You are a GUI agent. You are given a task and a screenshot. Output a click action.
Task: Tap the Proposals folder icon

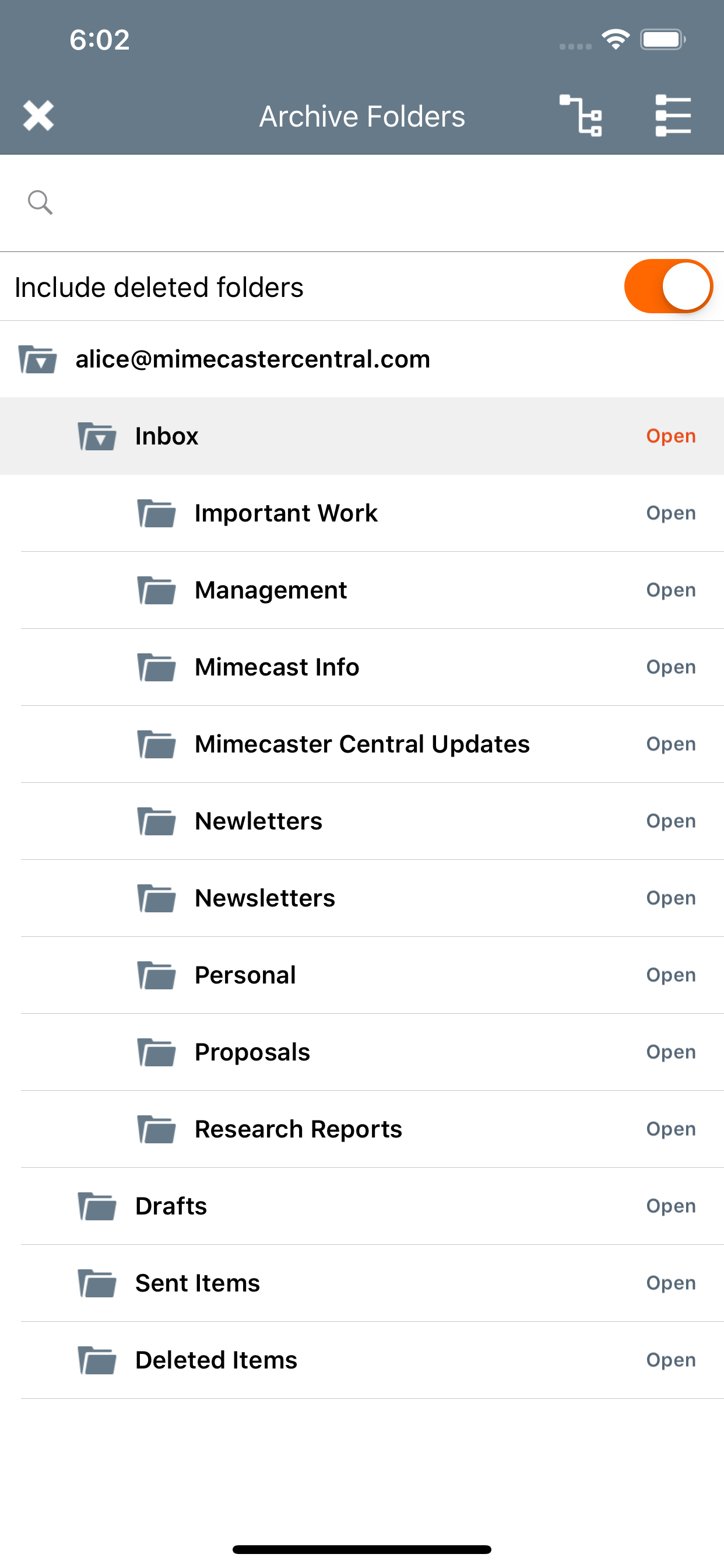tap(156, 1052)
